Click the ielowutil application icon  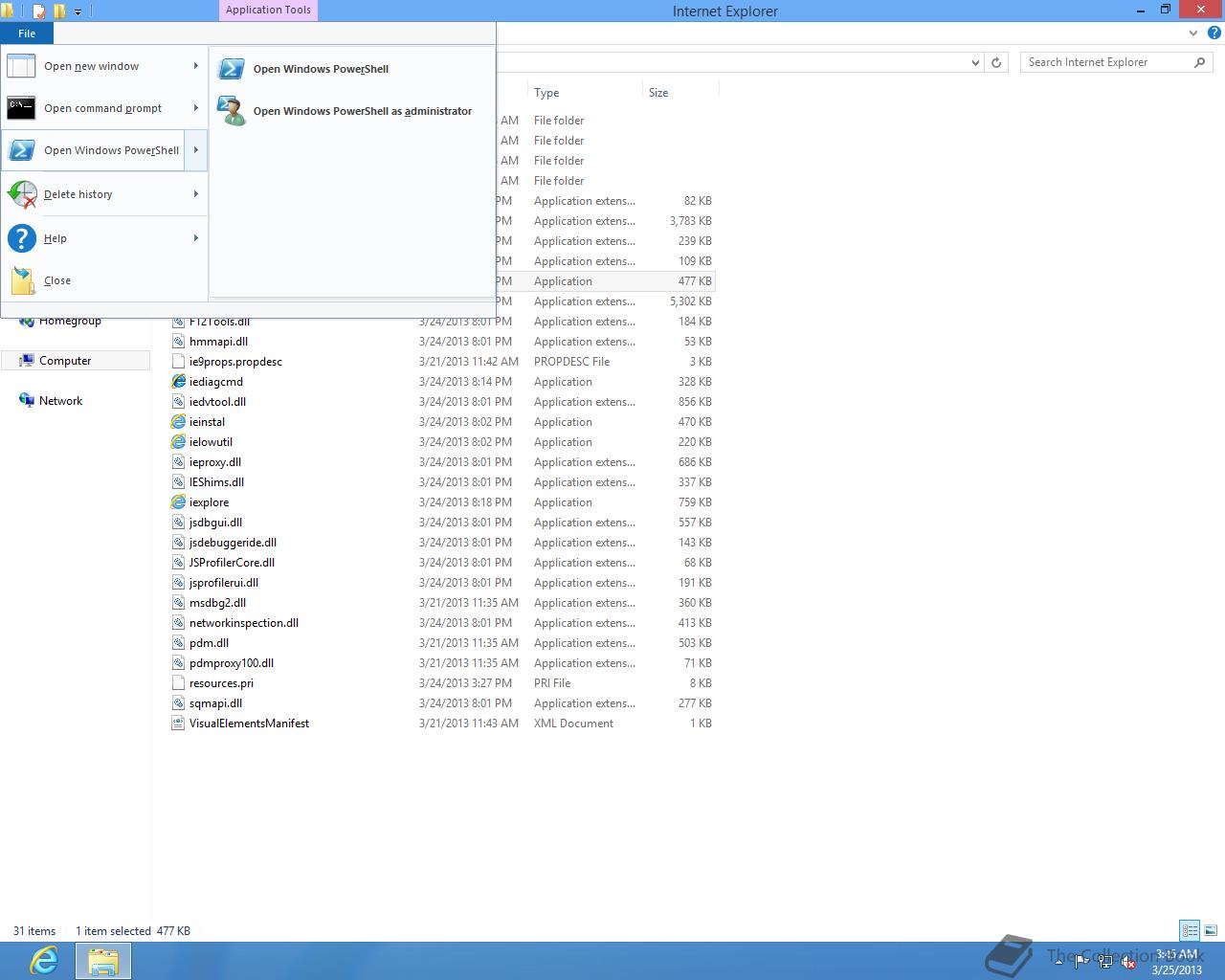[x=178, y=442]
